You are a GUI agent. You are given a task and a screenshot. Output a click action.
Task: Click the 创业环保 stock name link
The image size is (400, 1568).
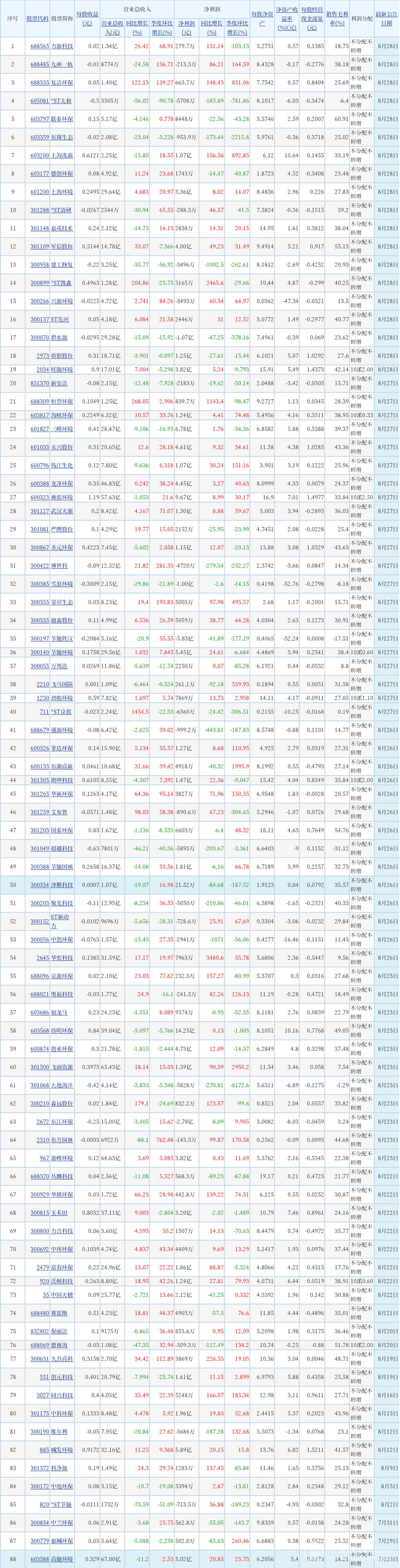tap(62, 1049)
